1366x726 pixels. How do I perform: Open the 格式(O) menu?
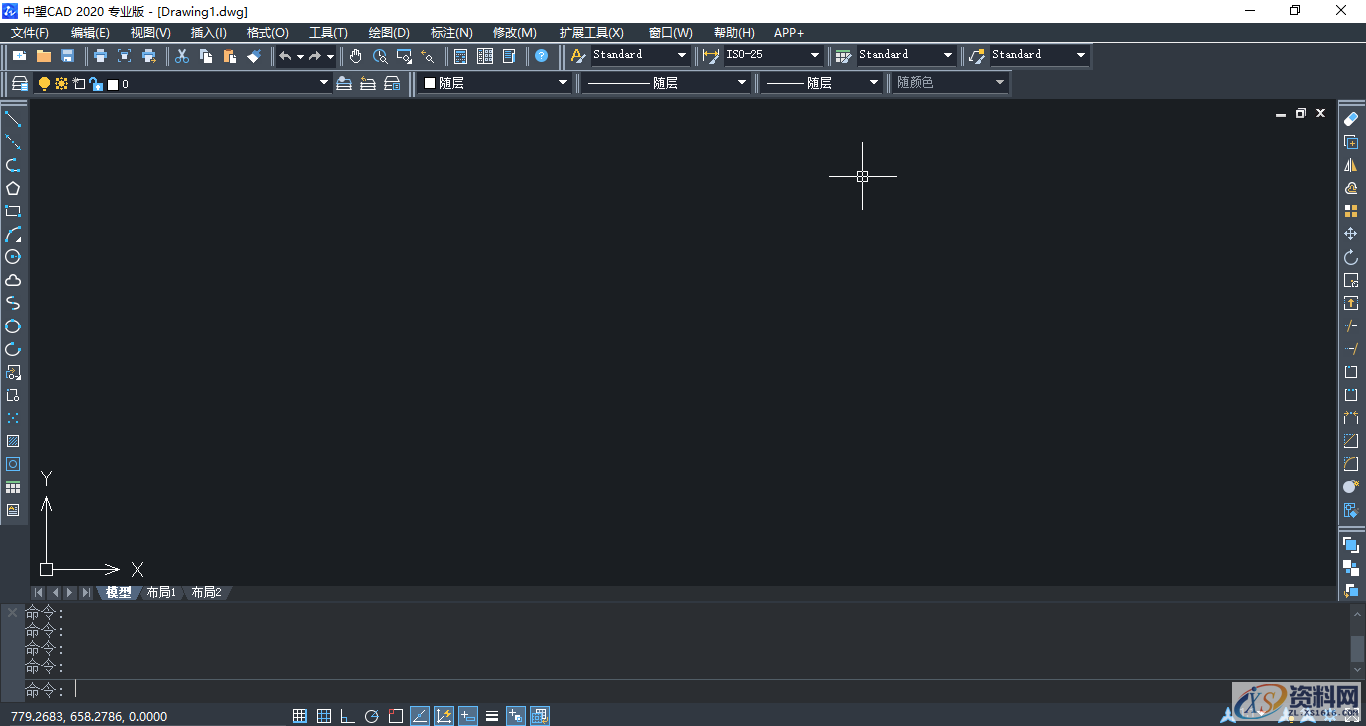(267, 33)
